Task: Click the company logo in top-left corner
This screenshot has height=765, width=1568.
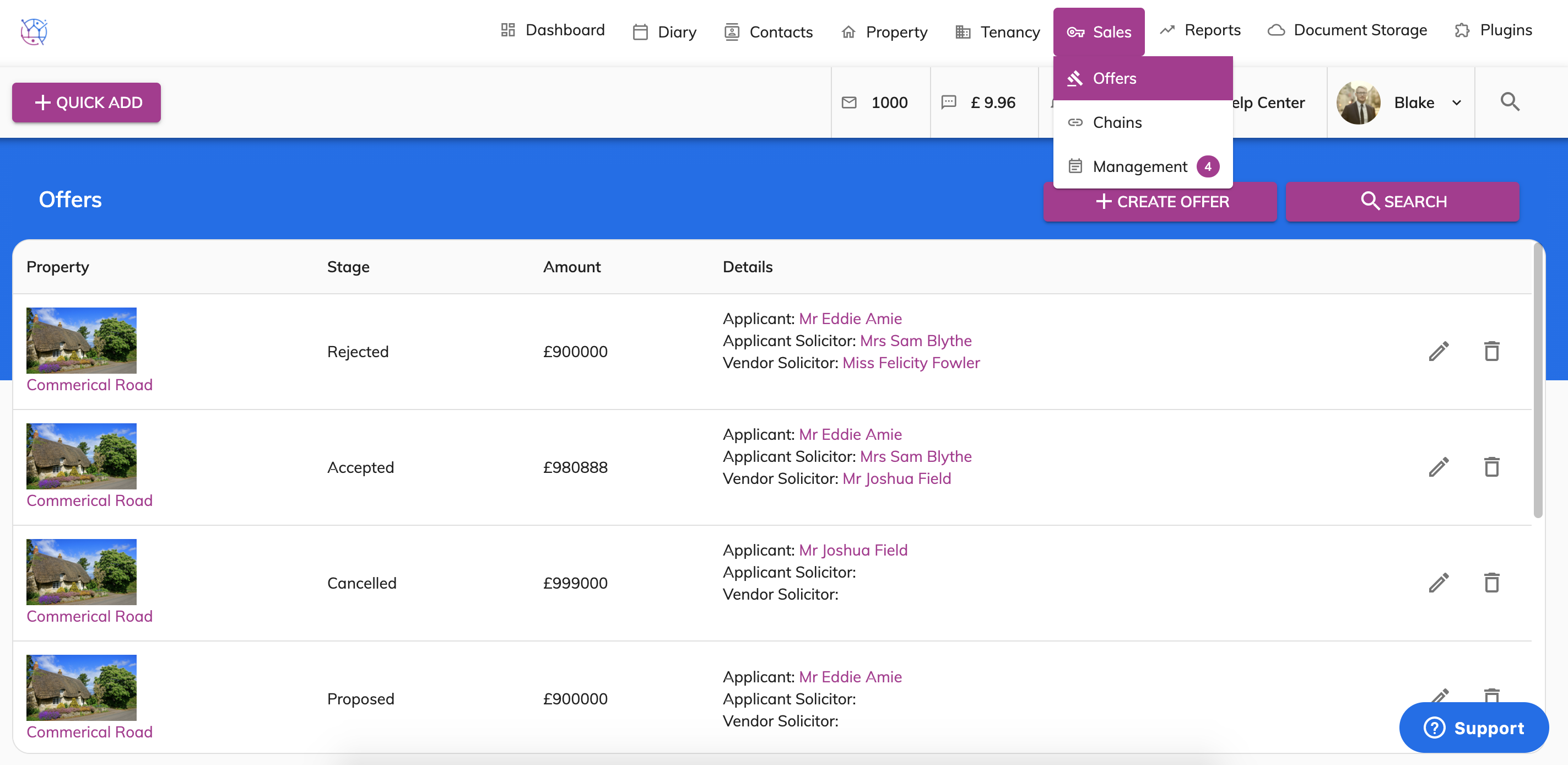Action: click(x=34, y=31)
